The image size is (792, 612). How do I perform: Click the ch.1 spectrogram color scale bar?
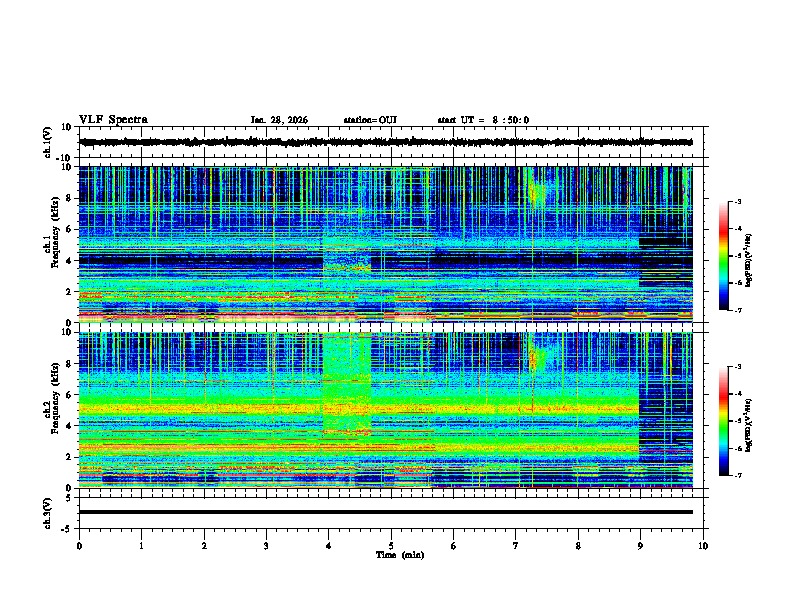[x=723, y=256]
